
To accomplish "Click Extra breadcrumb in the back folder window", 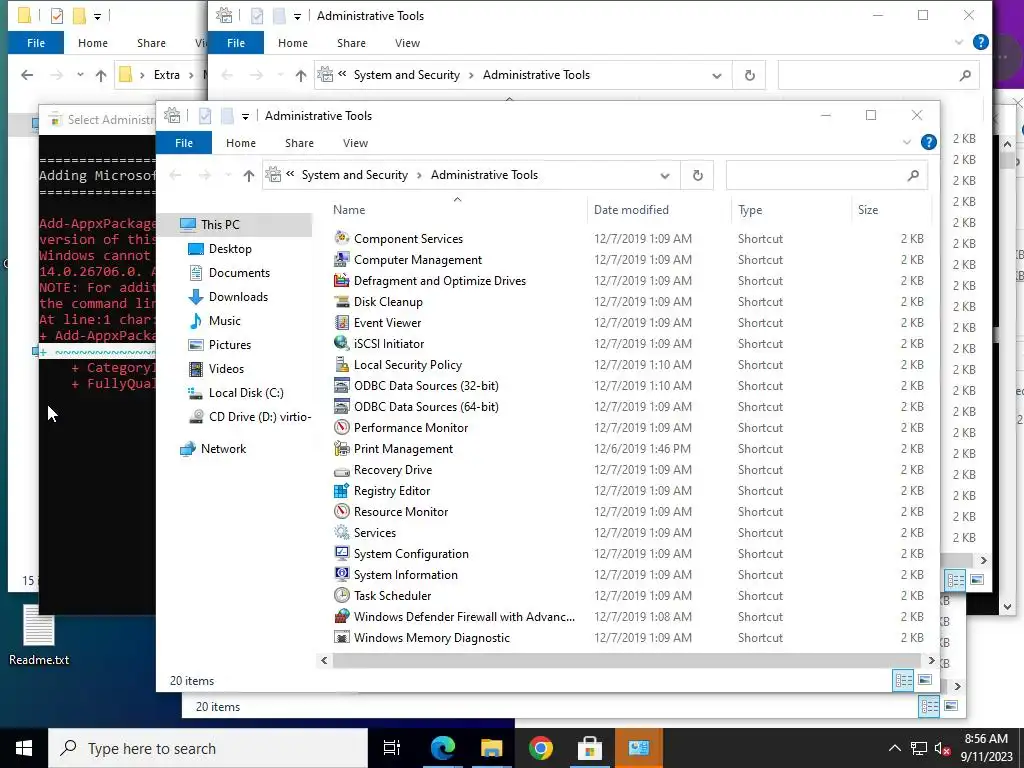I will pos(167,75).
